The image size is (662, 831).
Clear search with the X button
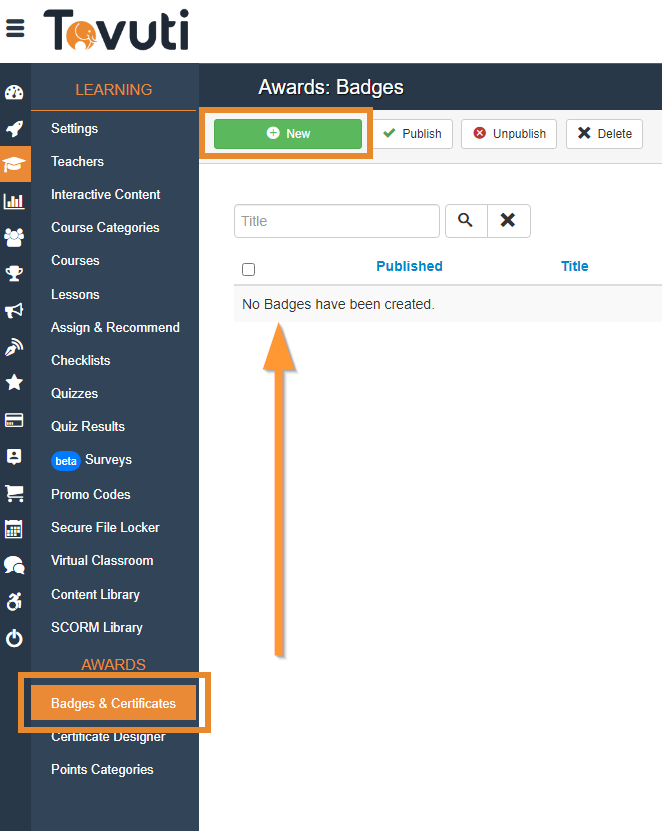508,221
